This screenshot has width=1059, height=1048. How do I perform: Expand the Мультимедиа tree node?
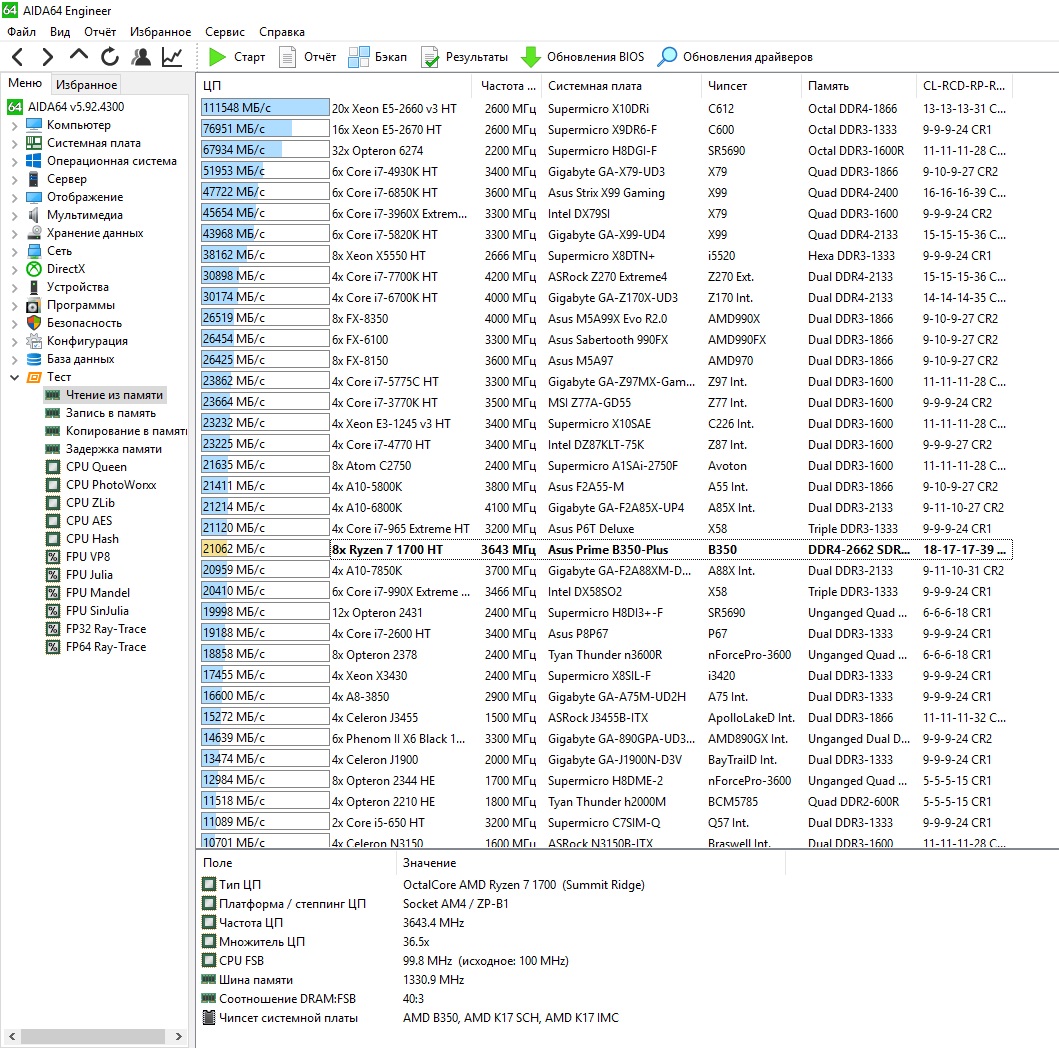coord(14,215)
